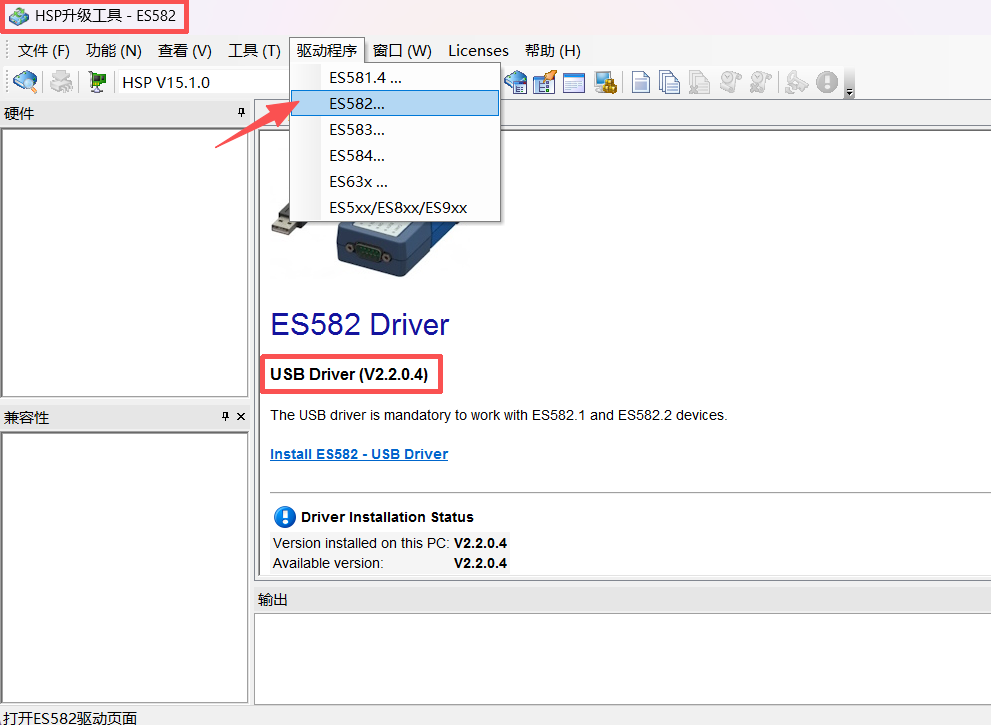991x725 pixels.
Task: Click the 输出 panel title
Action: pos(273,600)
